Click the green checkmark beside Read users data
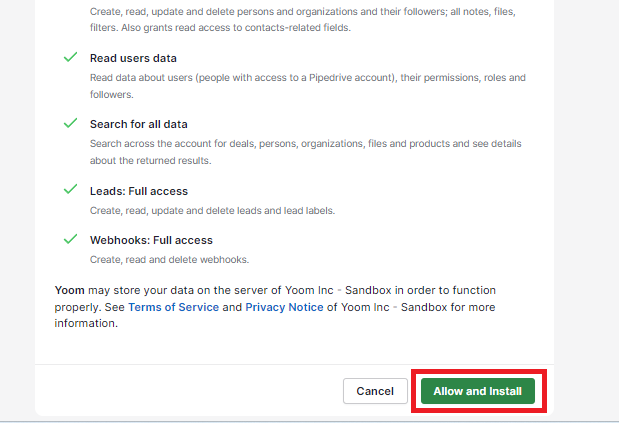The image size is (619, 423). pos(70,58)
